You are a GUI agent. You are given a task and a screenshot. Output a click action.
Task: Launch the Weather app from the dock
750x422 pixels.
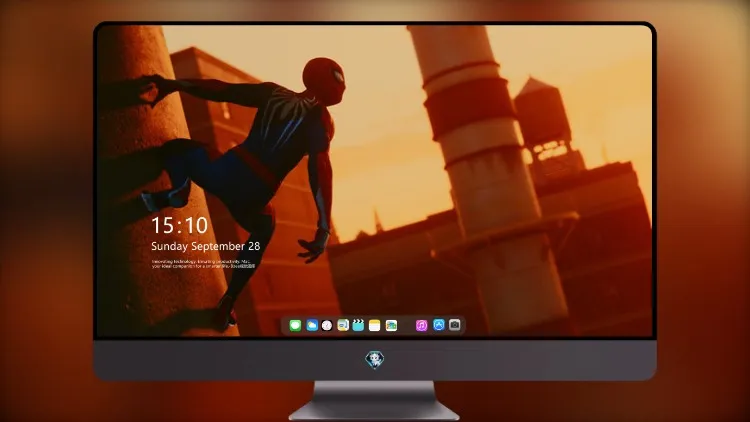tap(312, 325)
